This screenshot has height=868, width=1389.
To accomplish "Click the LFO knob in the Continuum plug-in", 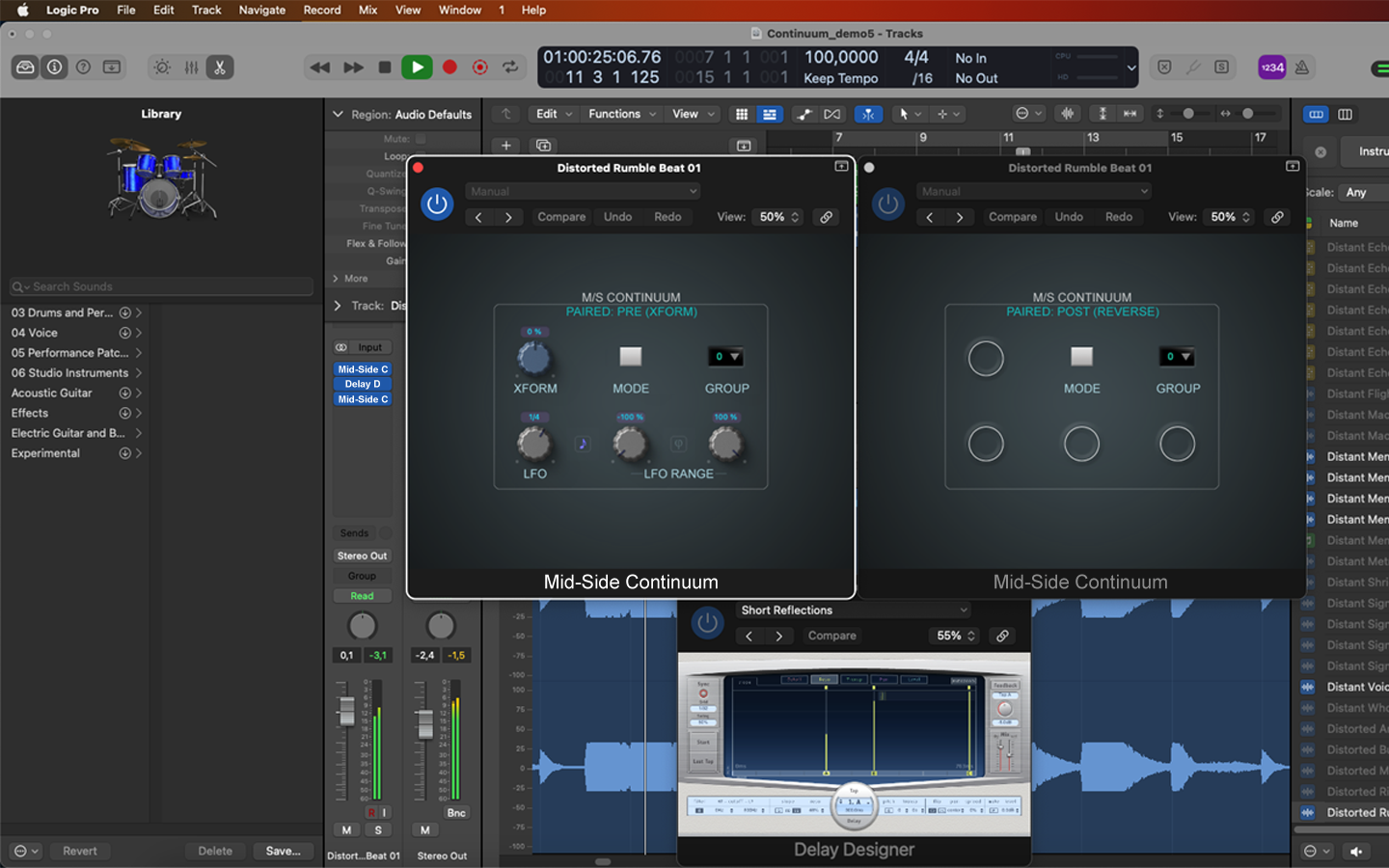I will (x=533, y=444).
